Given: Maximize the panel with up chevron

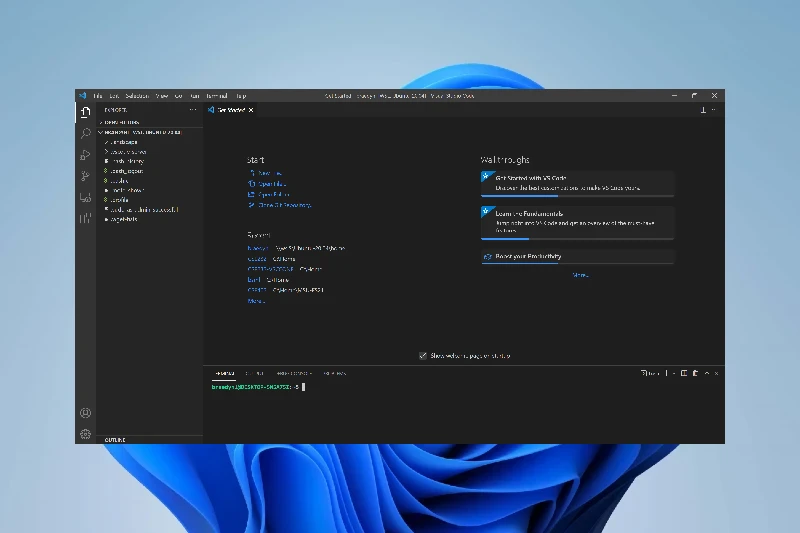Looking at the screenshot, I should coord(707,373).
